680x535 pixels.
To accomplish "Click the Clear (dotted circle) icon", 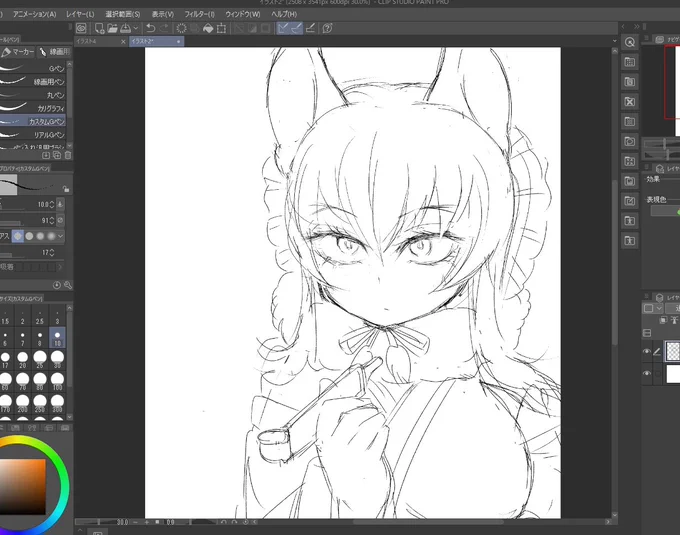I will 181,29.
